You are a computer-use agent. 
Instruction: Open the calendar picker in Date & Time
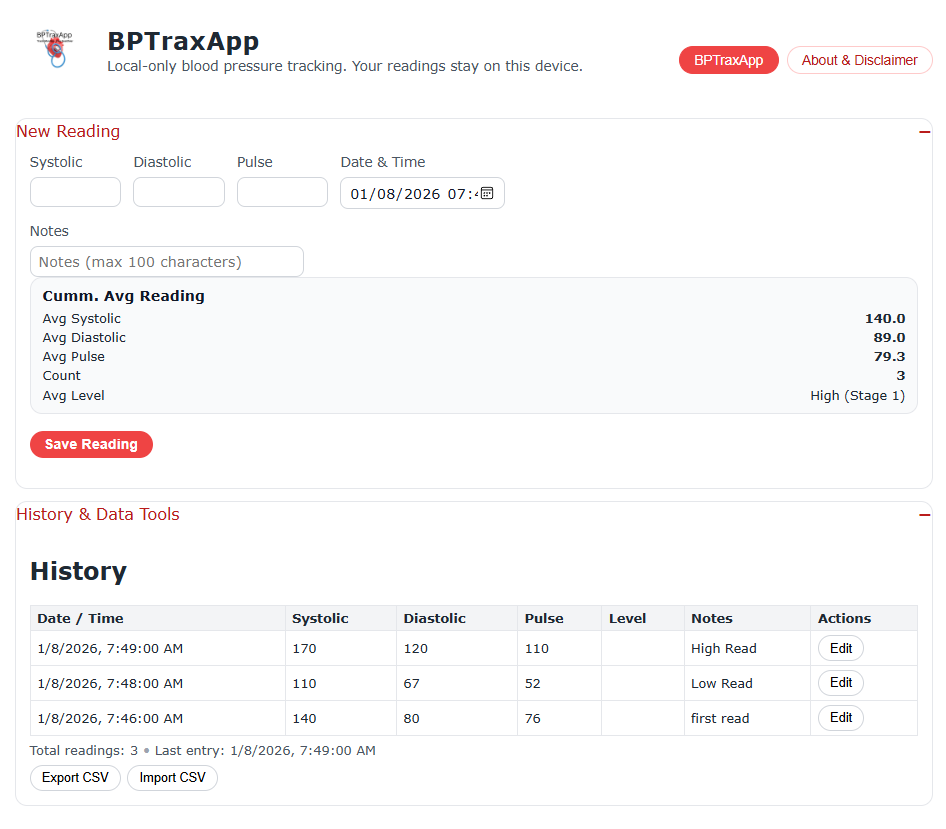pos(487,193)
